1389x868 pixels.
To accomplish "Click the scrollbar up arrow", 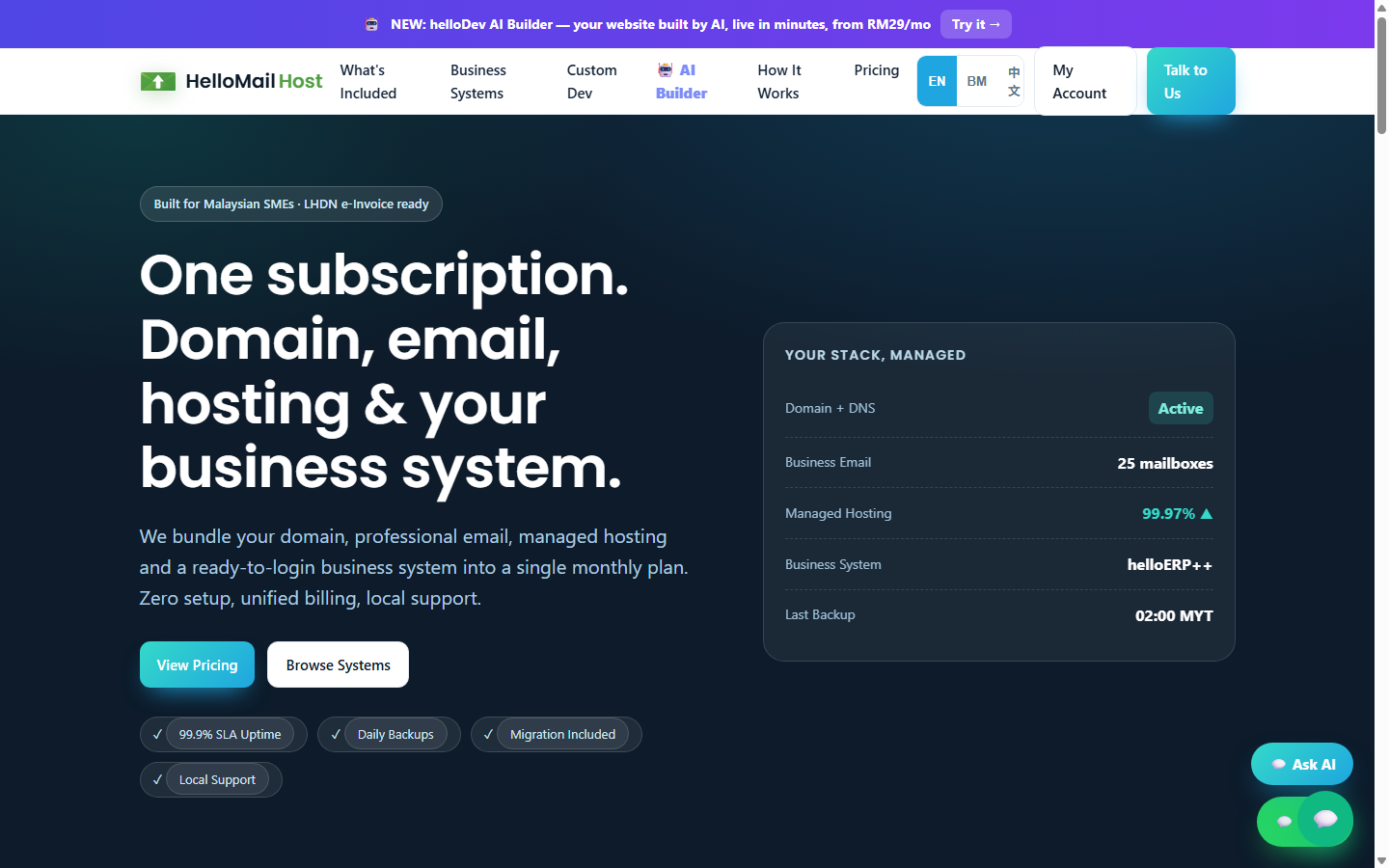I will pos(1381,7).
